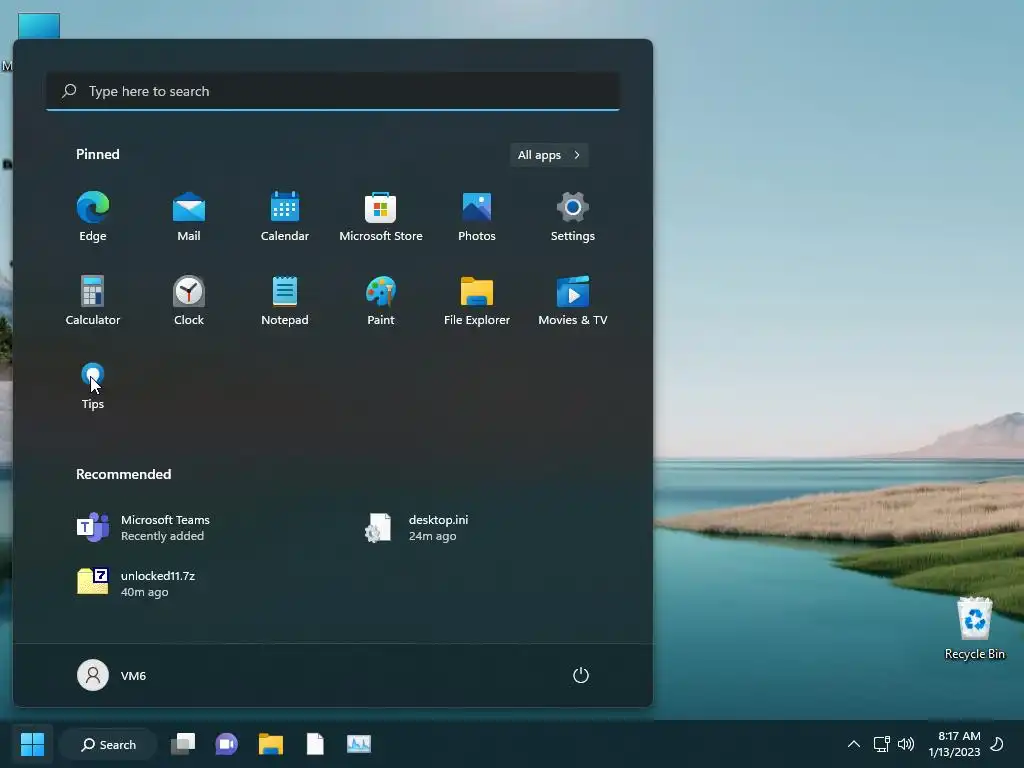1024x768 pixels.
Task: Open the Chat (Teams) taskbar icon
Action: point(227,744)
